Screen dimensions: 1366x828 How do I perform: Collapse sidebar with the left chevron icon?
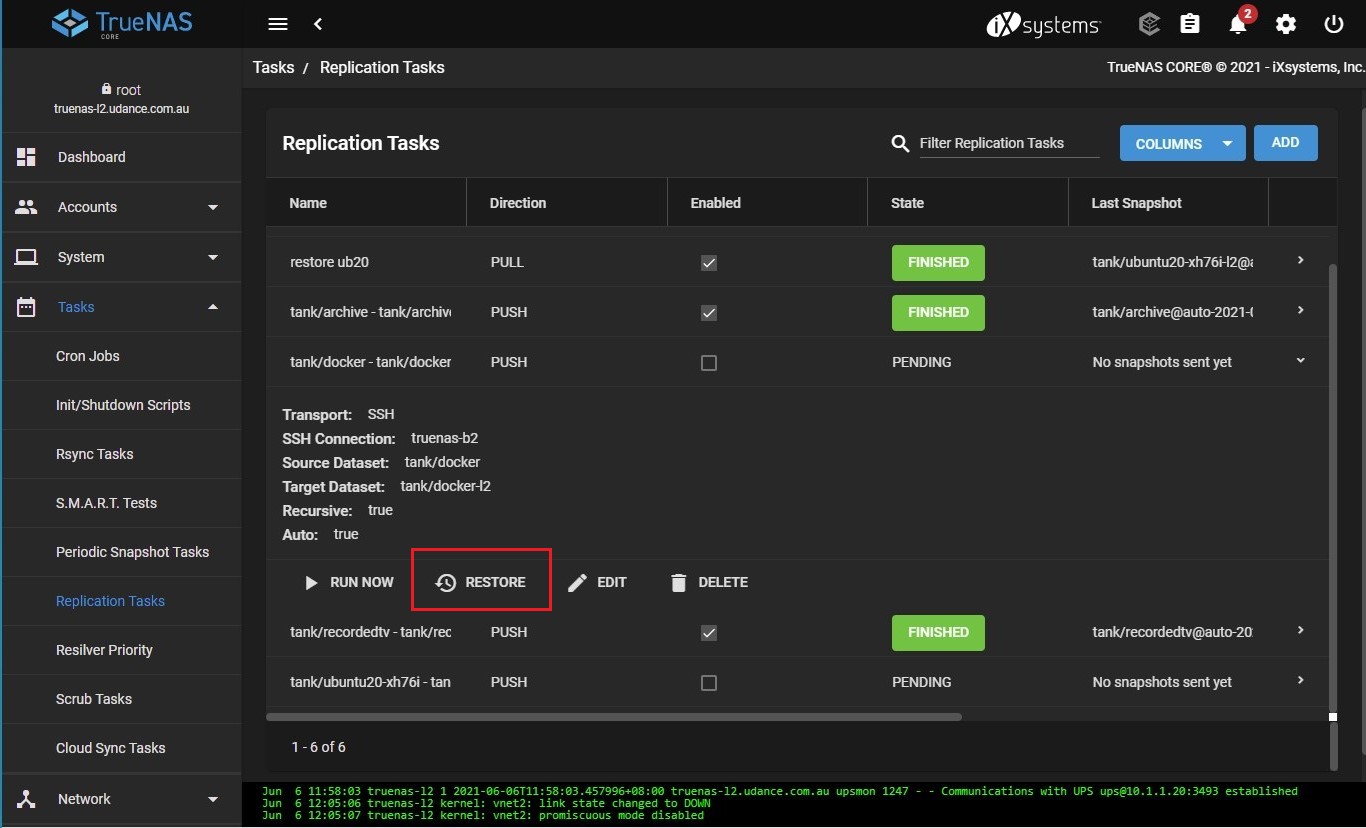pos(318,24)
